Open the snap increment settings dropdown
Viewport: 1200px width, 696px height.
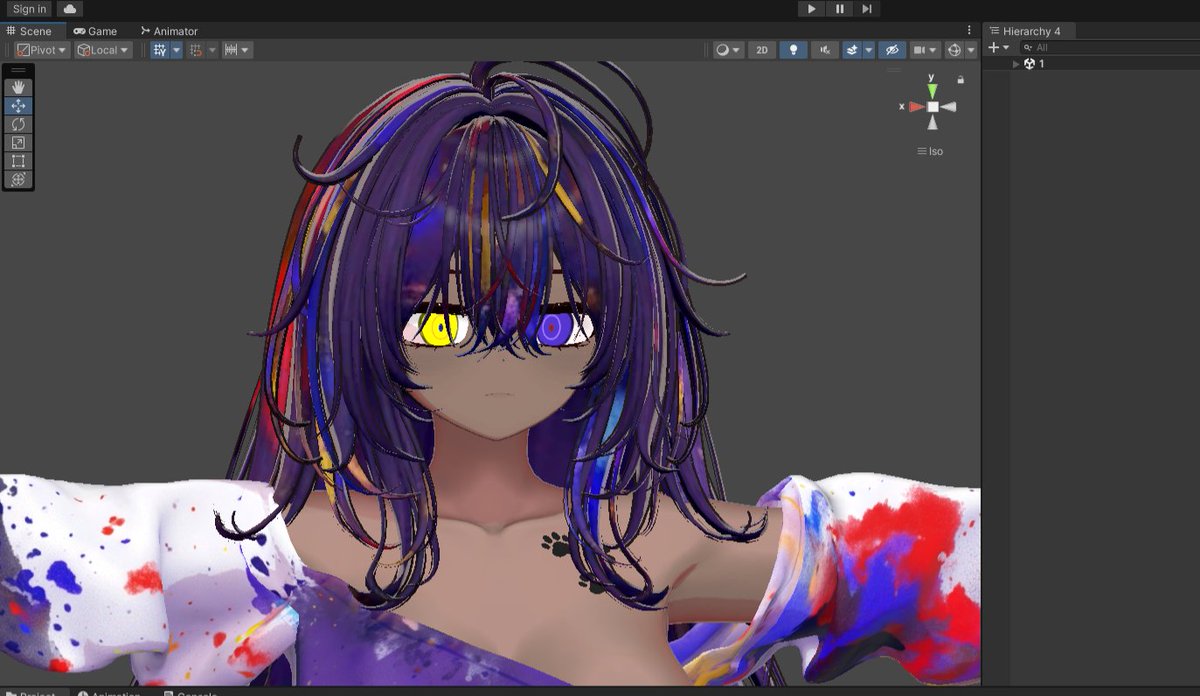tap(237, 50)
